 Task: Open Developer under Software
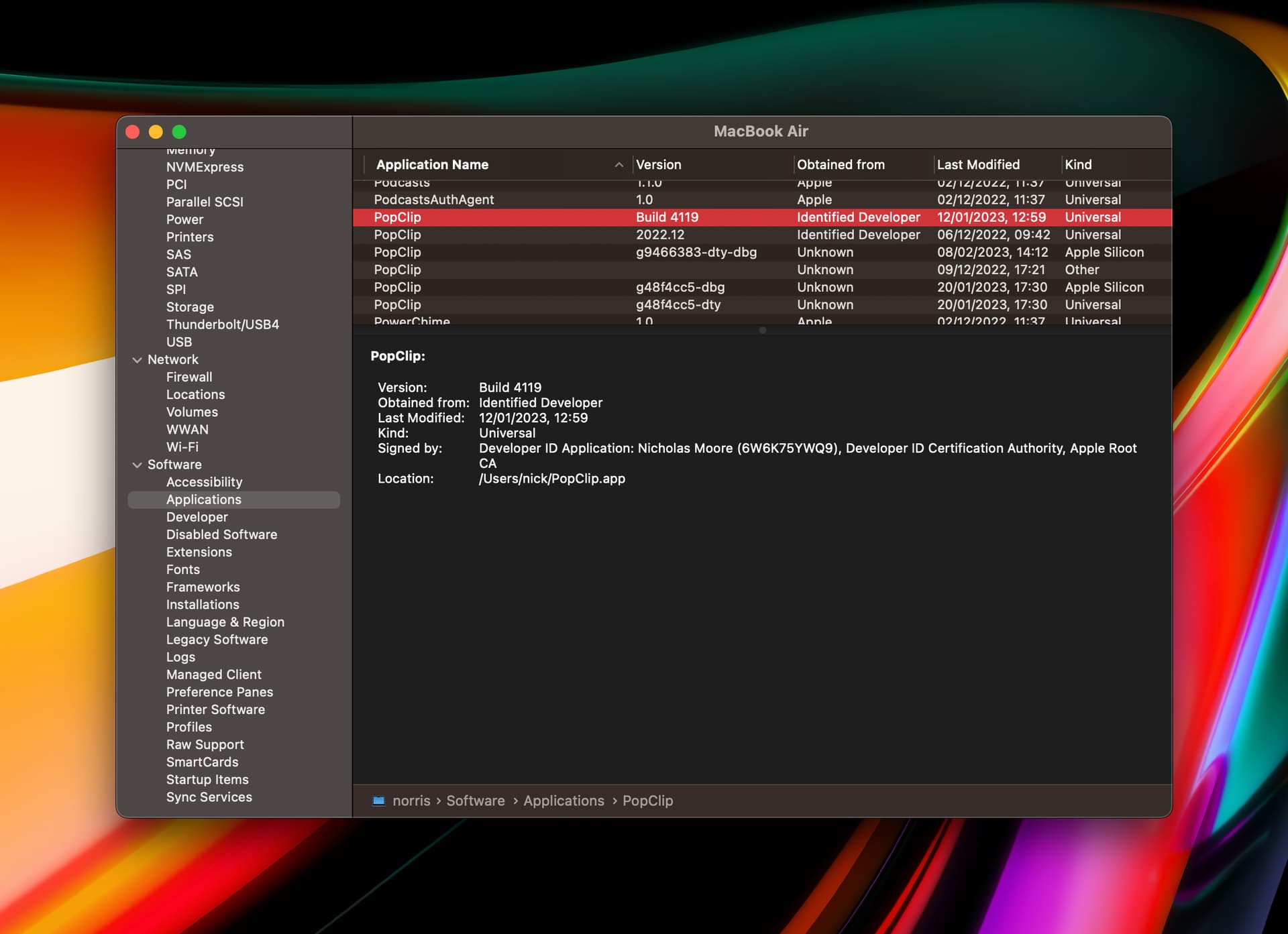click(x=197, y=517)
